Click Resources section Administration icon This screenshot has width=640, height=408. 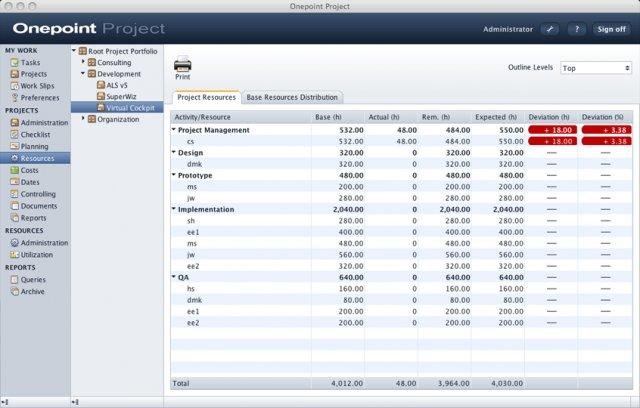(x=15, y=243)
